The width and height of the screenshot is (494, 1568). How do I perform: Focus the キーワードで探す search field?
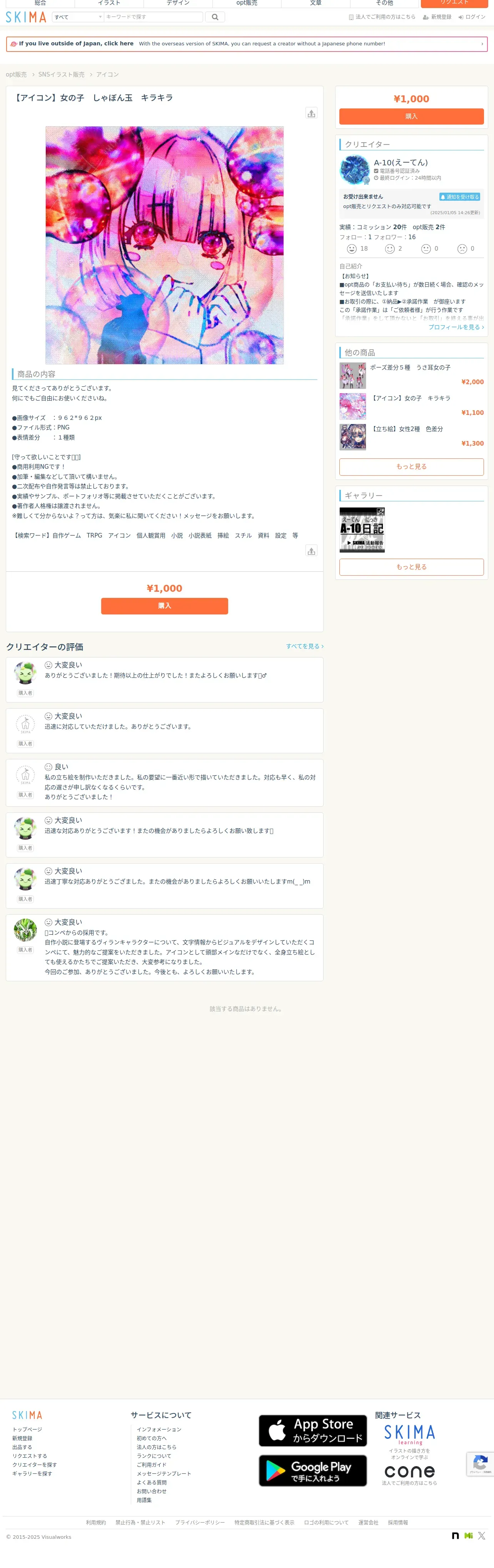pos(153,17)
